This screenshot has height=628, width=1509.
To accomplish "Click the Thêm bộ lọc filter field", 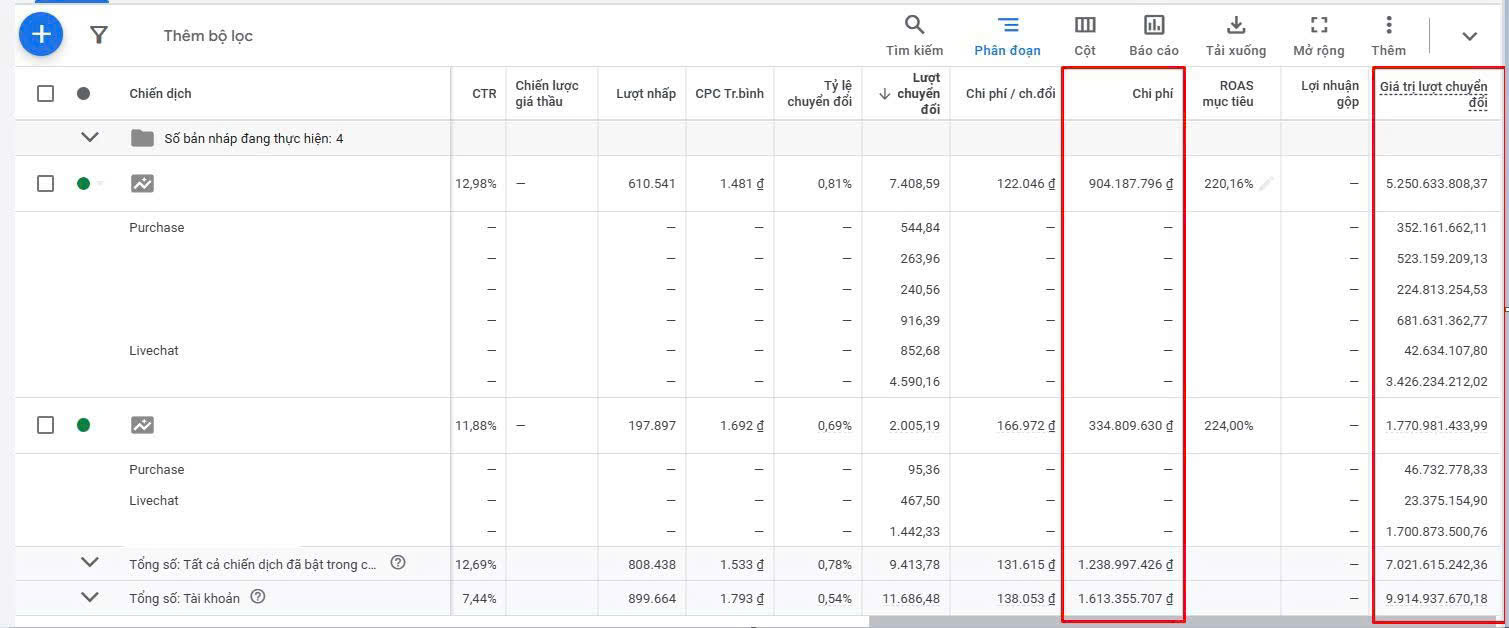I will coord(208,36).
